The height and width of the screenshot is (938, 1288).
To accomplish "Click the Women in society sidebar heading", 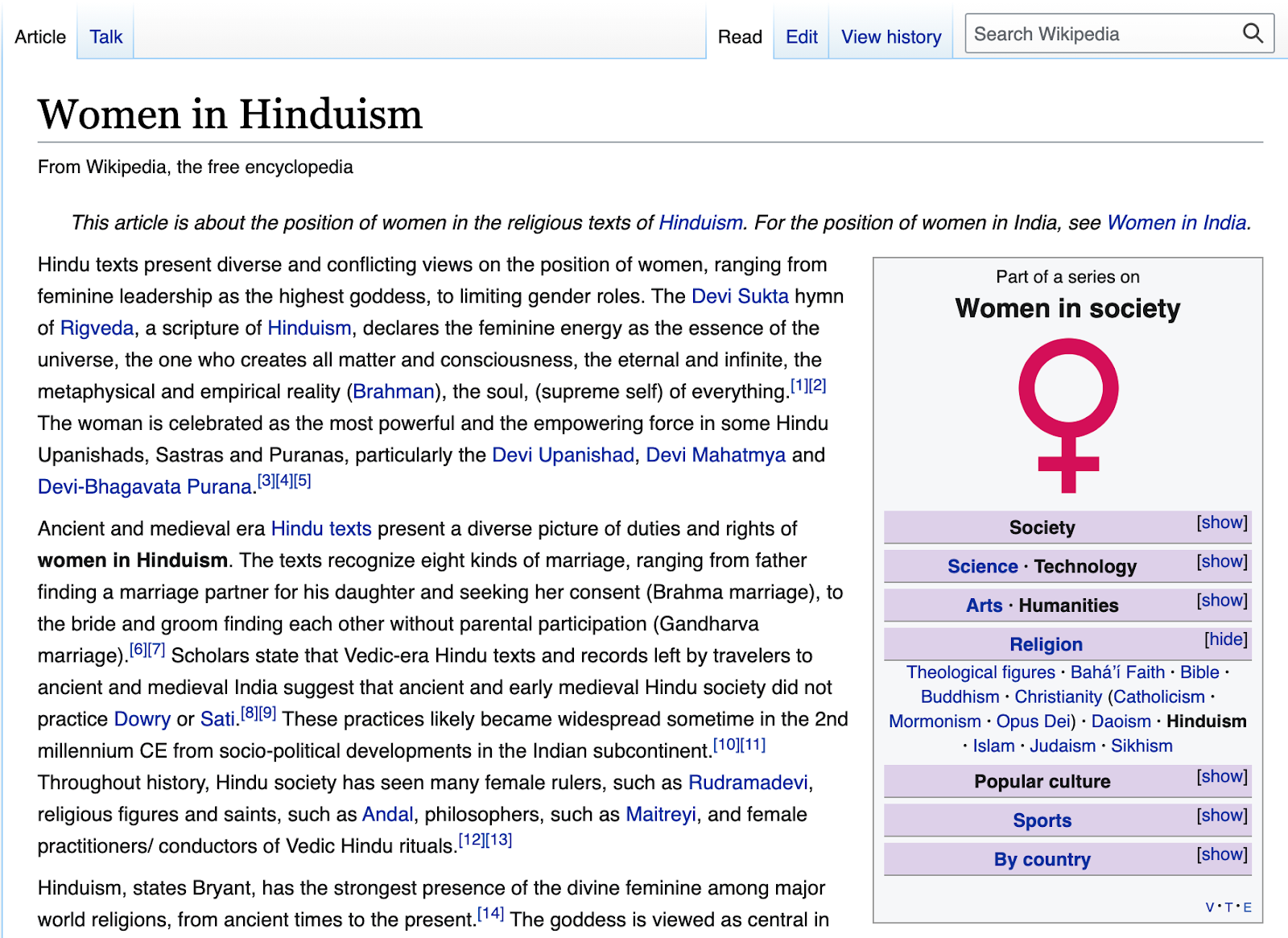I will (1067, 308).
